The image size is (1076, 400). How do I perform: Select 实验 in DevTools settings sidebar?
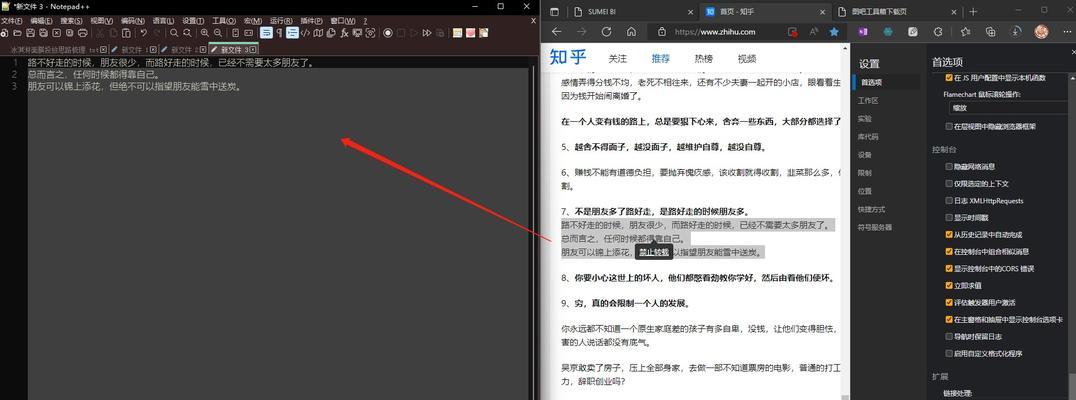pyautogui.click(x=865, y=119)
